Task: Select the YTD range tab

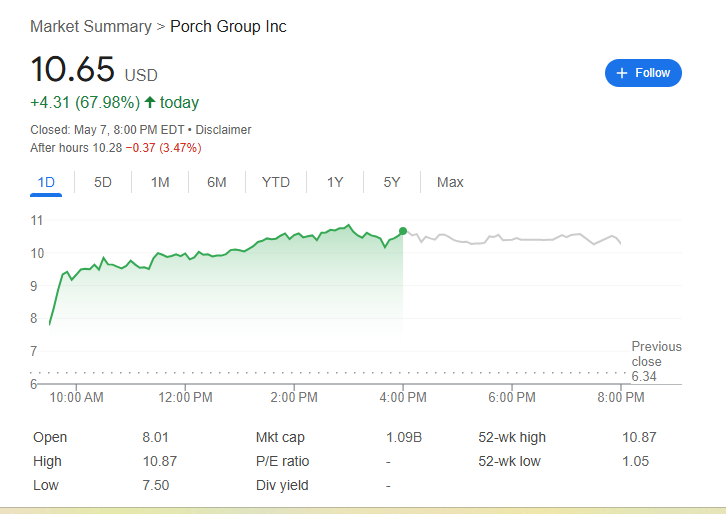Action: (x=275, y=182)
